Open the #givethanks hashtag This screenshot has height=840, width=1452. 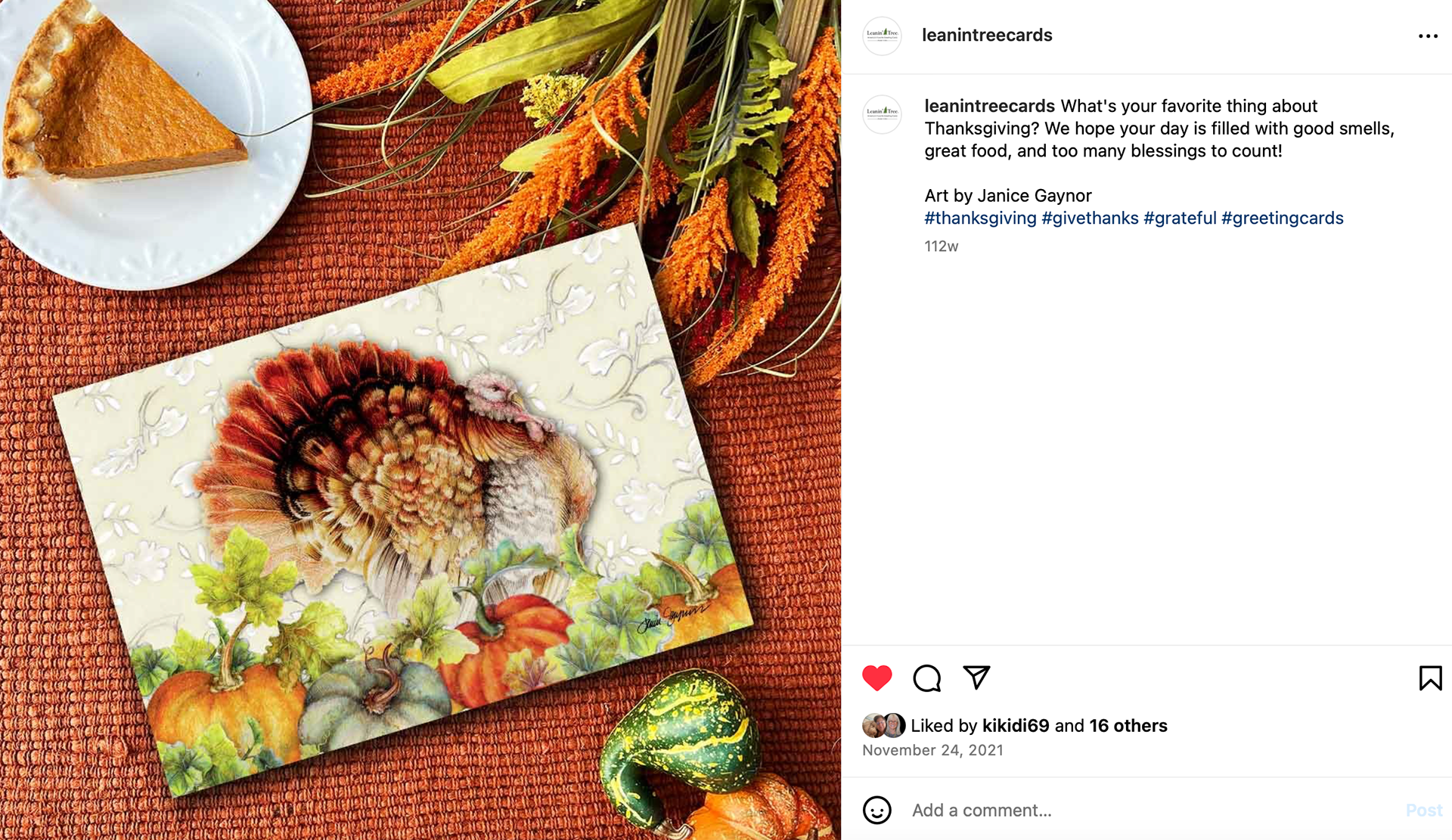(1090, 219)
